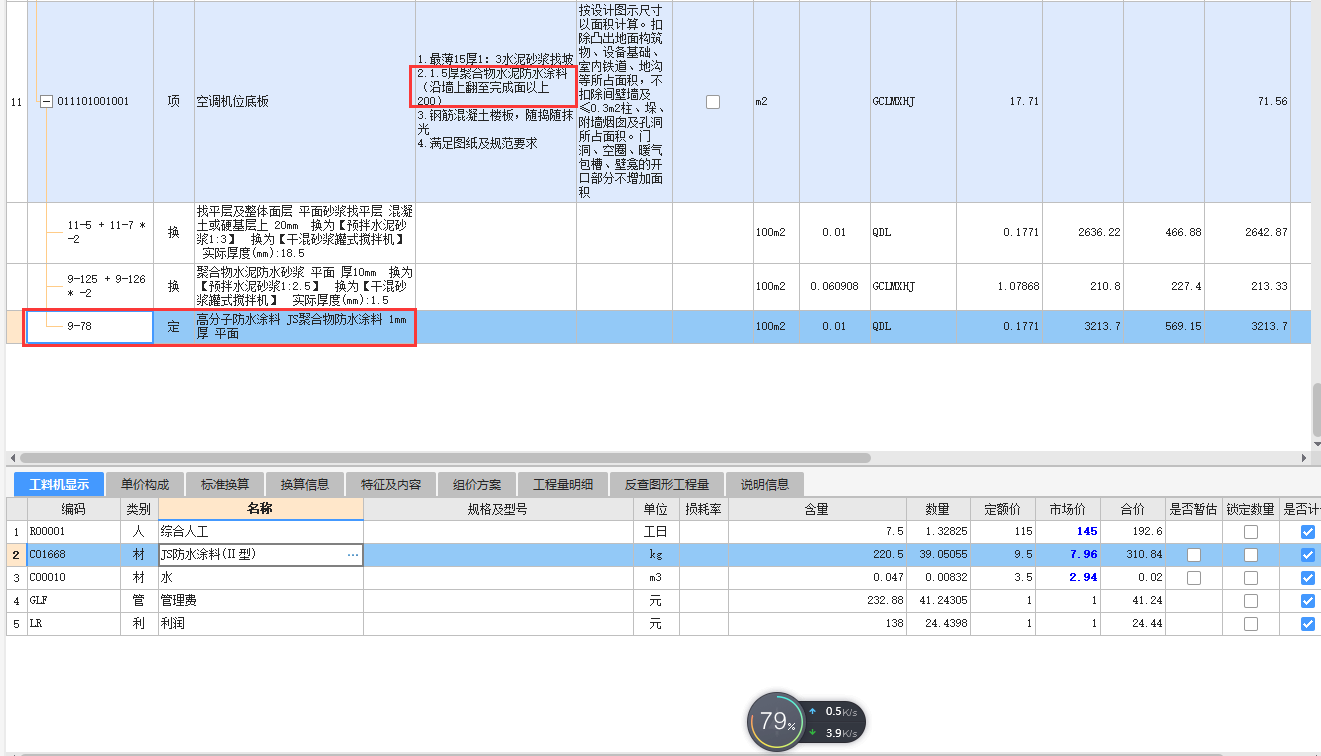This screenshot has width=1321, height=756.
Task: Click the item feature description starting 最薄15厚
Action: coord(496,101)
